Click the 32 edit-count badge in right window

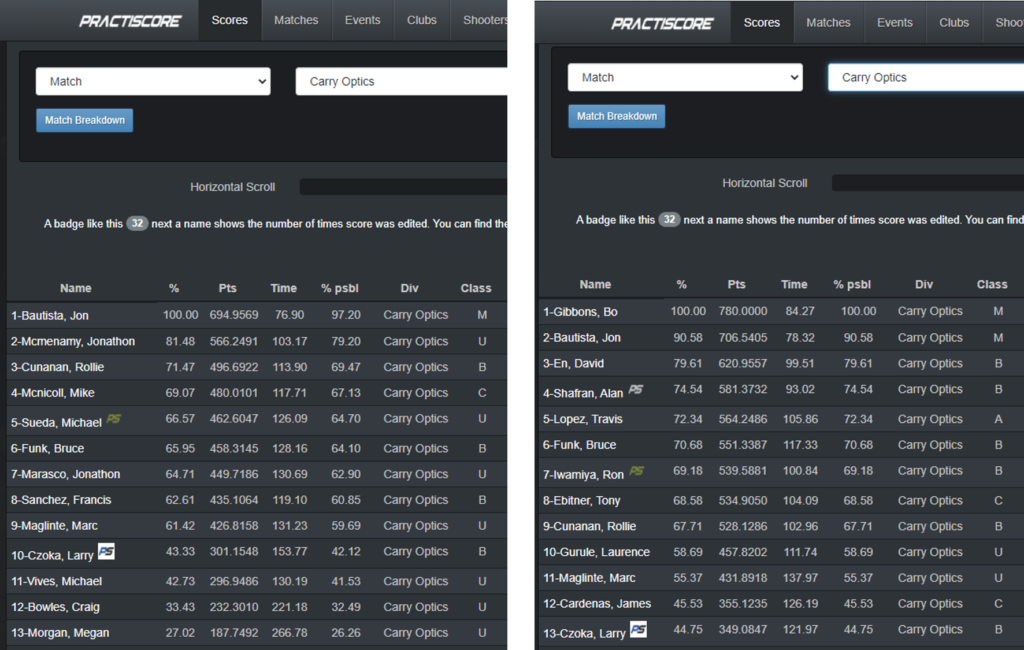pos(669,220)
